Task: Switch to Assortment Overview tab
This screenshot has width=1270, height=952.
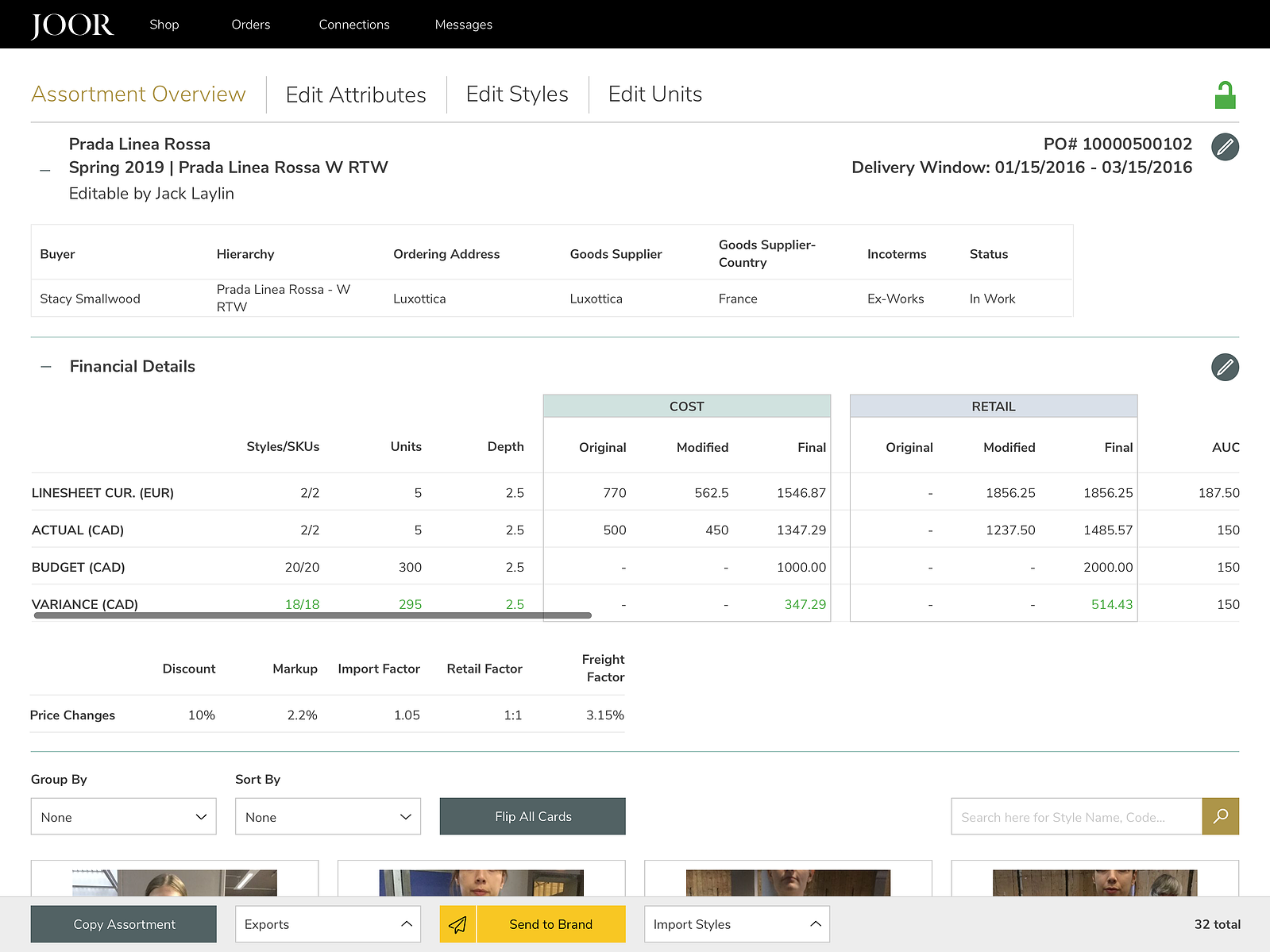Action: (138, 94)
